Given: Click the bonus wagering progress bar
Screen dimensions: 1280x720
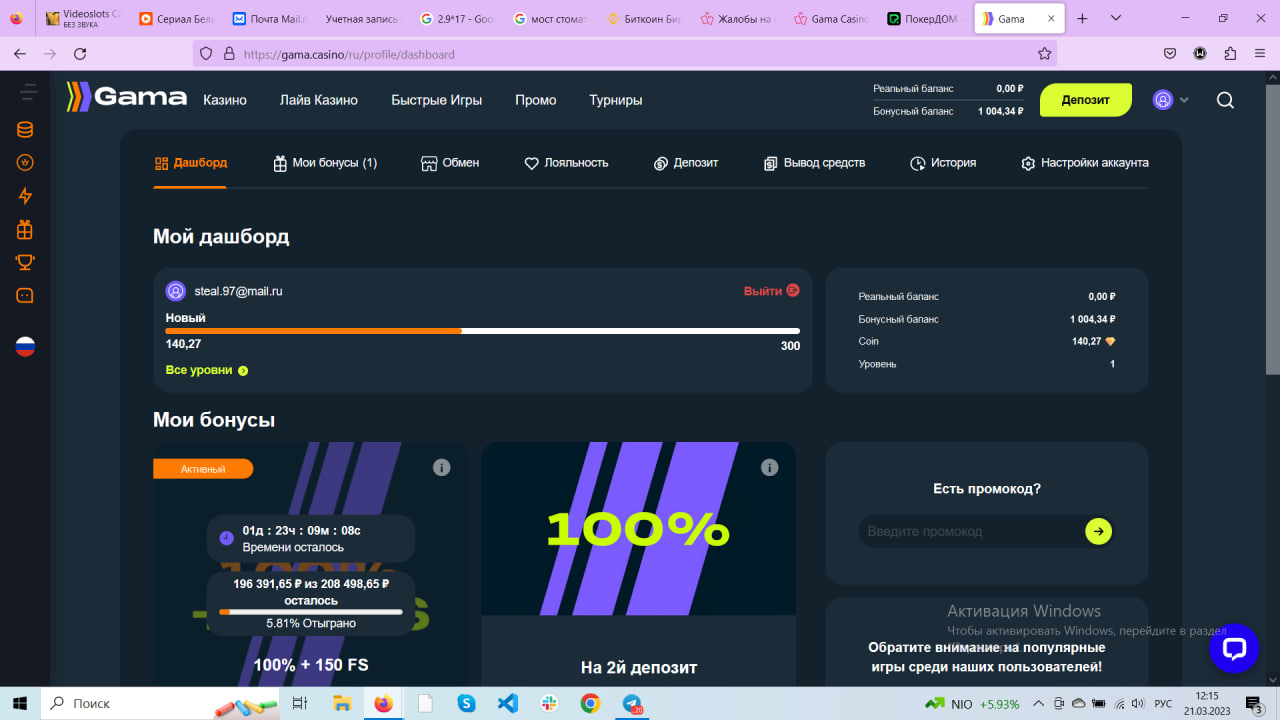Looking at the screenshot, I should coord(310,611).
